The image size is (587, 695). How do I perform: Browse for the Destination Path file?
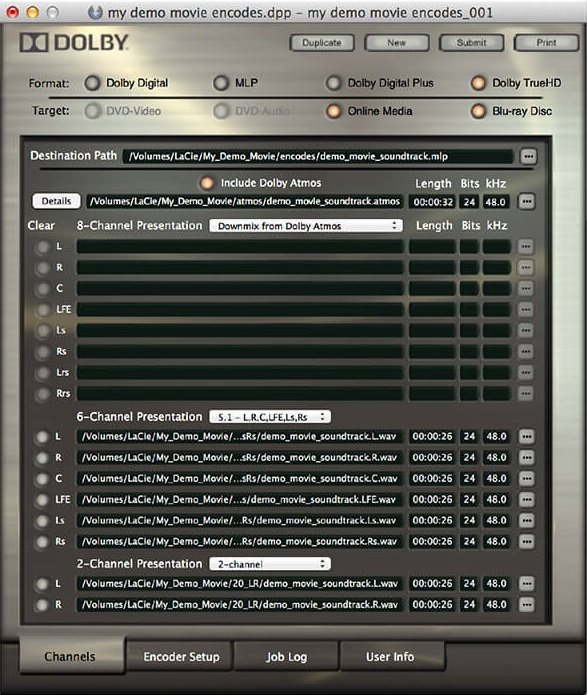pos(528,156)
